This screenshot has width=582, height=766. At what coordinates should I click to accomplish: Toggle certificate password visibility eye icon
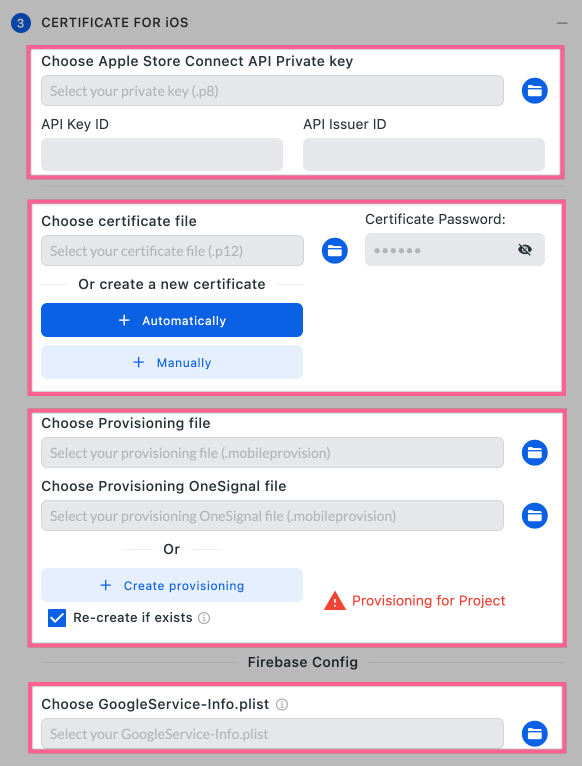pos(525,250)
